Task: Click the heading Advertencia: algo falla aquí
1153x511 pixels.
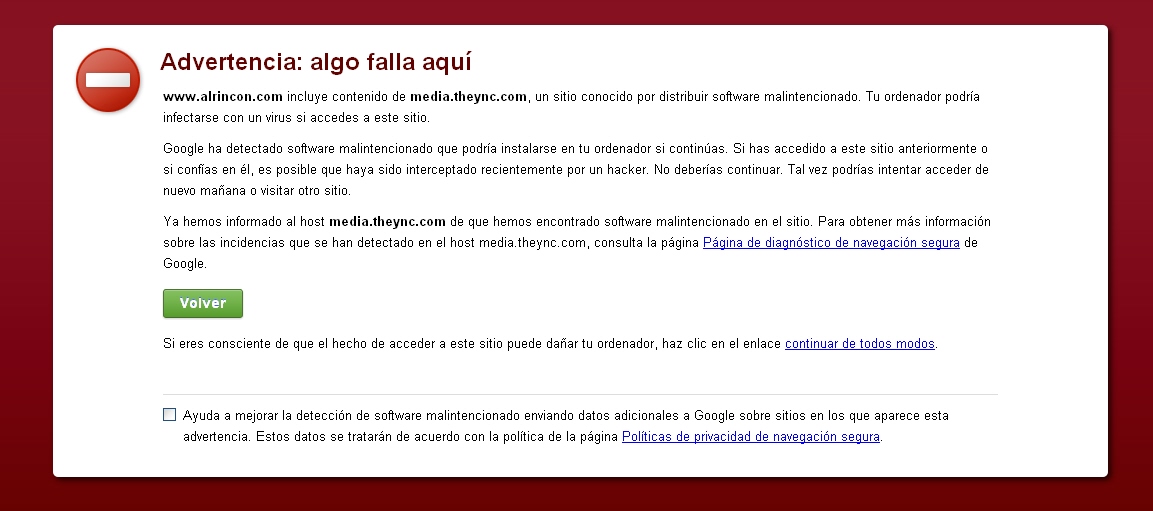Action: pyautogui.click(x=315, y=62)
